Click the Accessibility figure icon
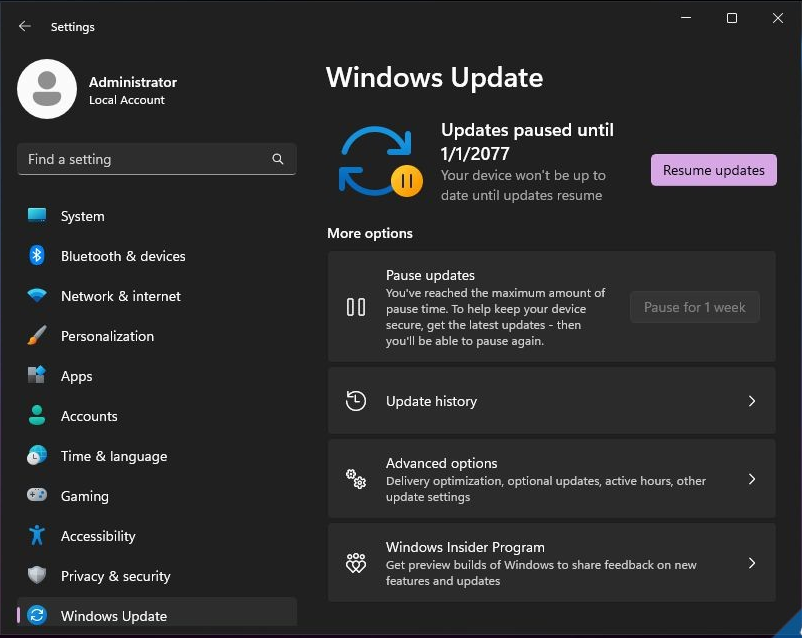Image resolution: width=802 pixels, height=638 pixels. pos(37,535)
